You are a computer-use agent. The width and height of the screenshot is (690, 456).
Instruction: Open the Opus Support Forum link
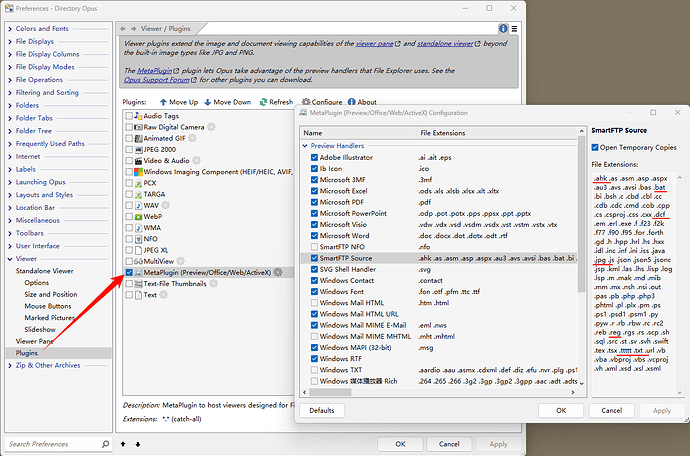pos(157,80)
